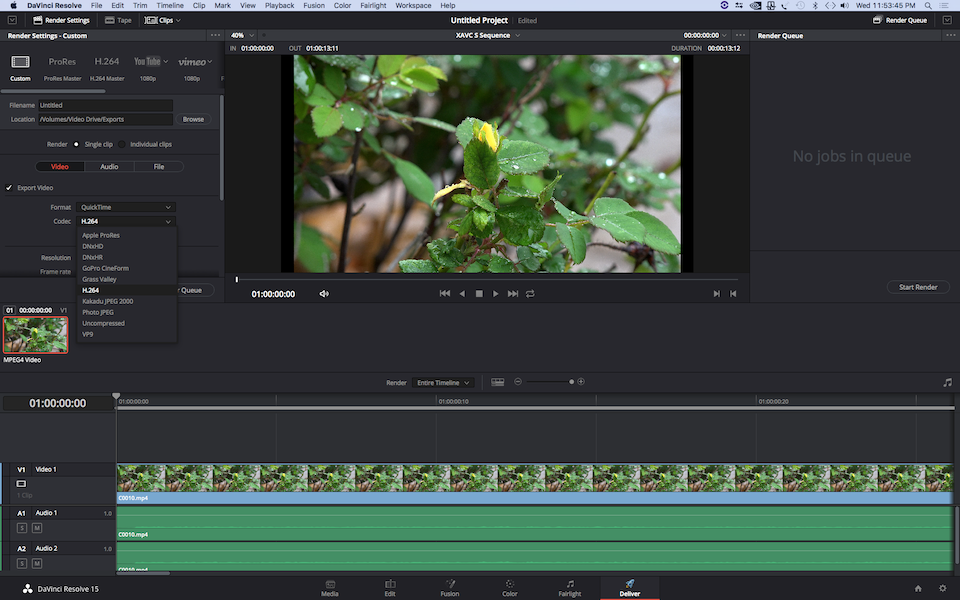This screenshot has width=960, height=600.
Task: Zoom in timeline with plus icon
Action: (x=581, y=381)
